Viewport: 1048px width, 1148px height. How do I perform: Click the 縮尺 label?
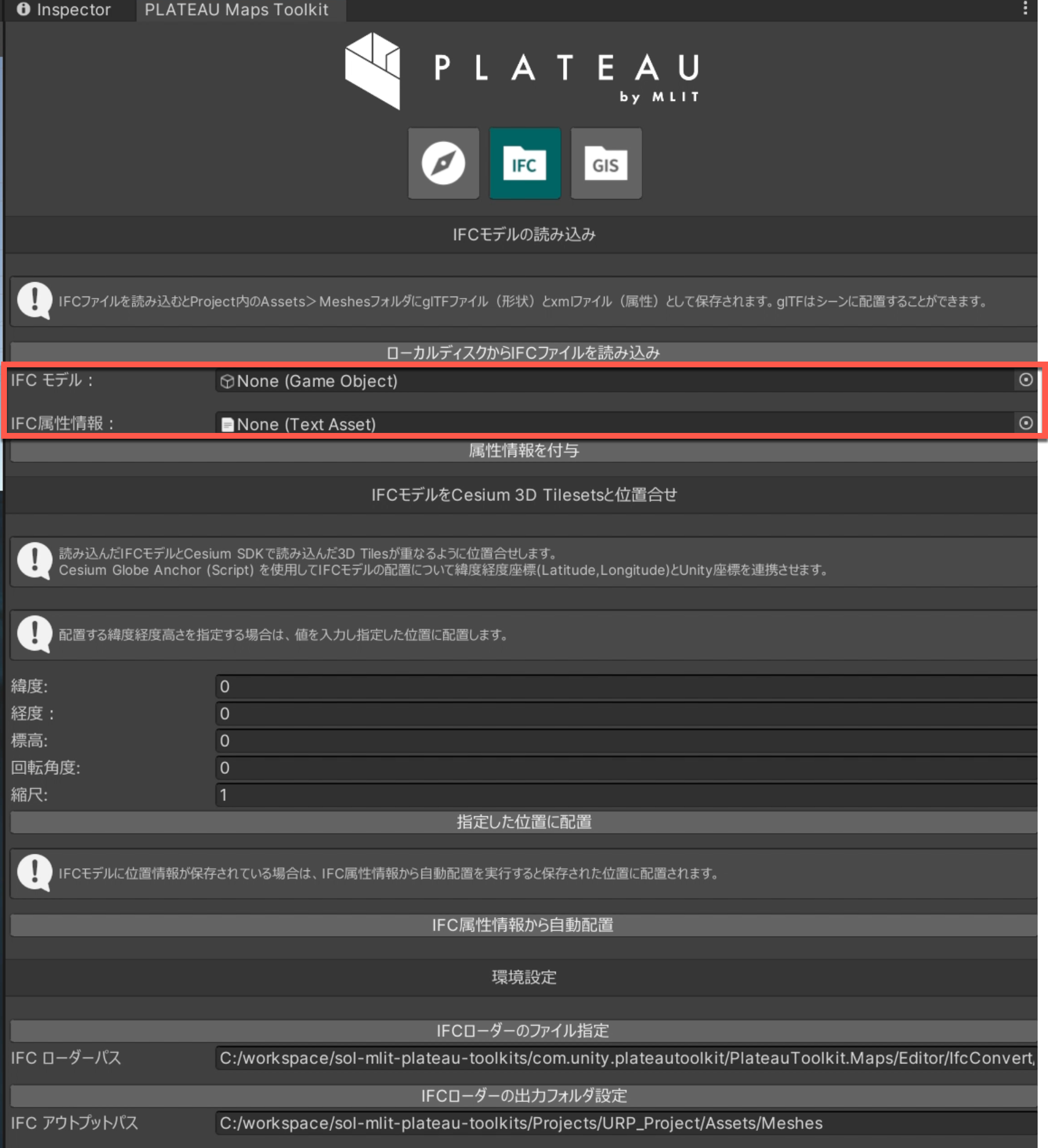tap(29, 795)
